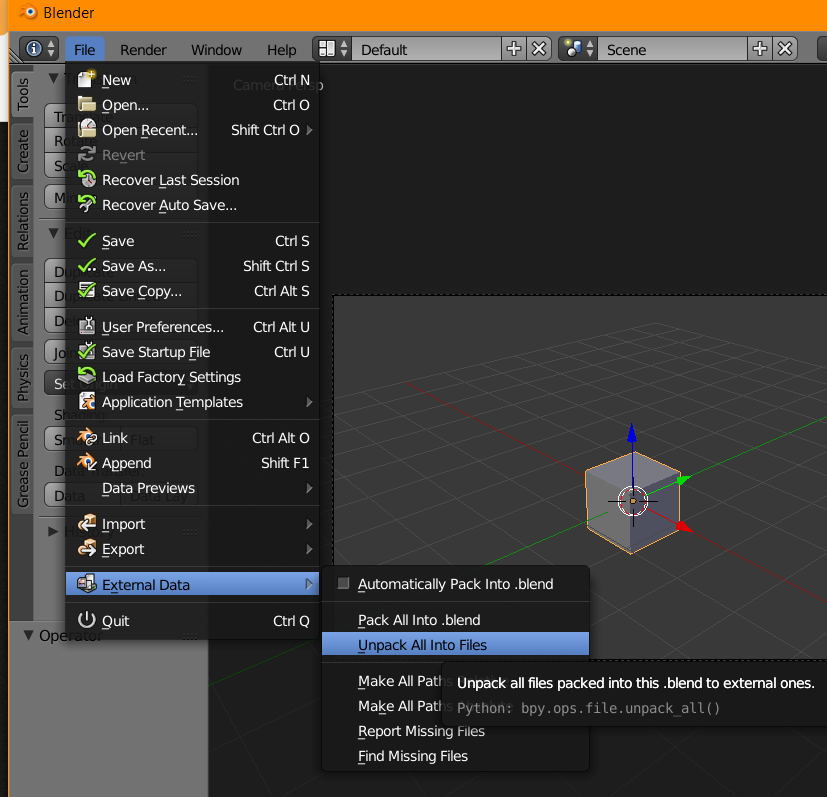Expand the Export submenu arrow

pos(310,549)
